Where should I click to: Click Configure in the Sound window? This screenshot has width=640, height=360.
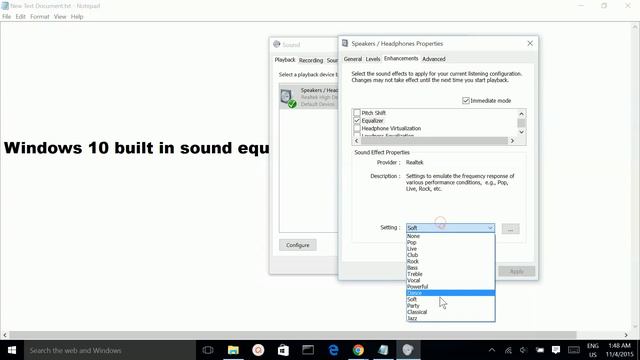[x=298, y=245]
